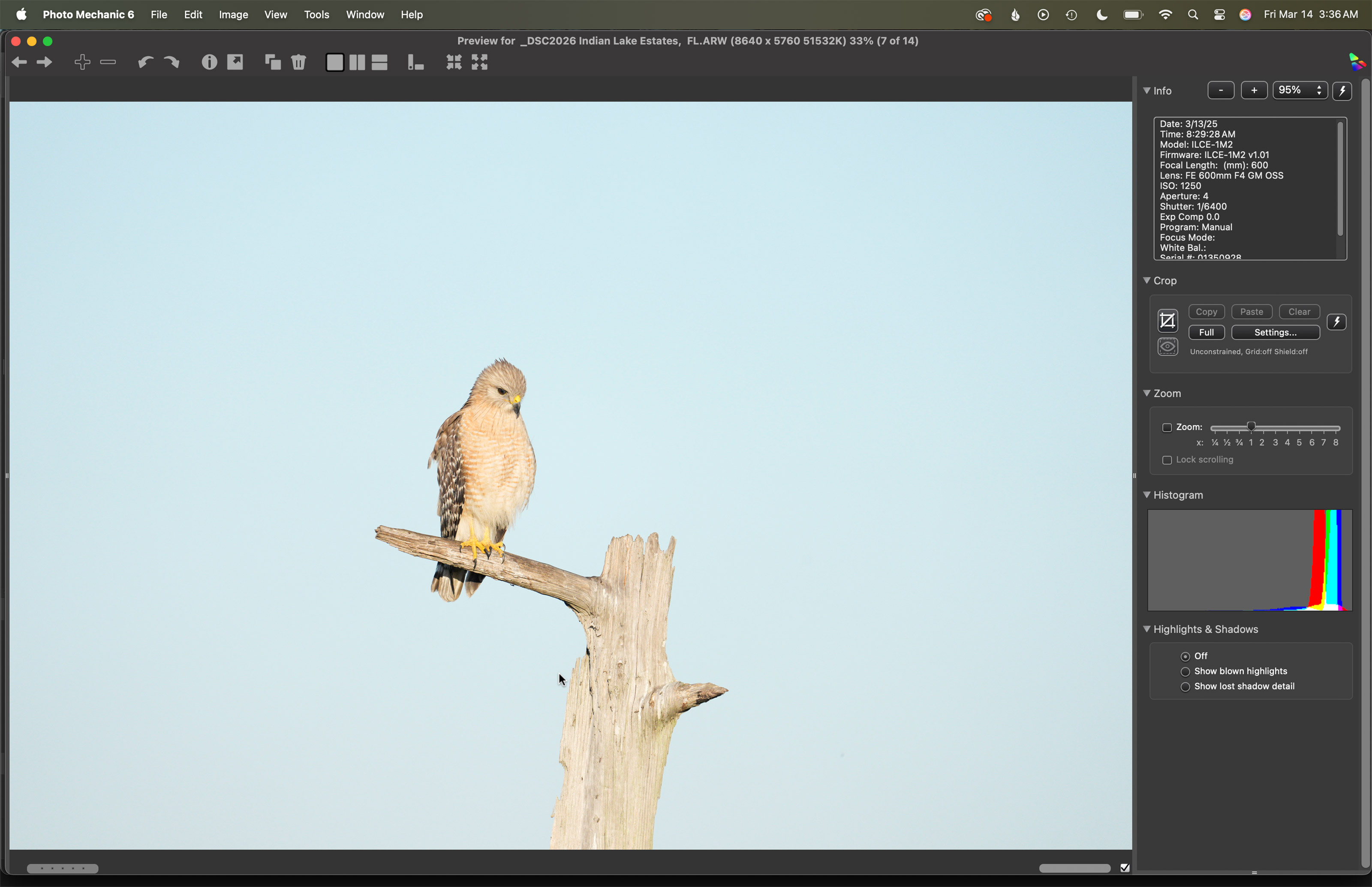
Task: Click the histogram graph
Action: coord(1249,560)
